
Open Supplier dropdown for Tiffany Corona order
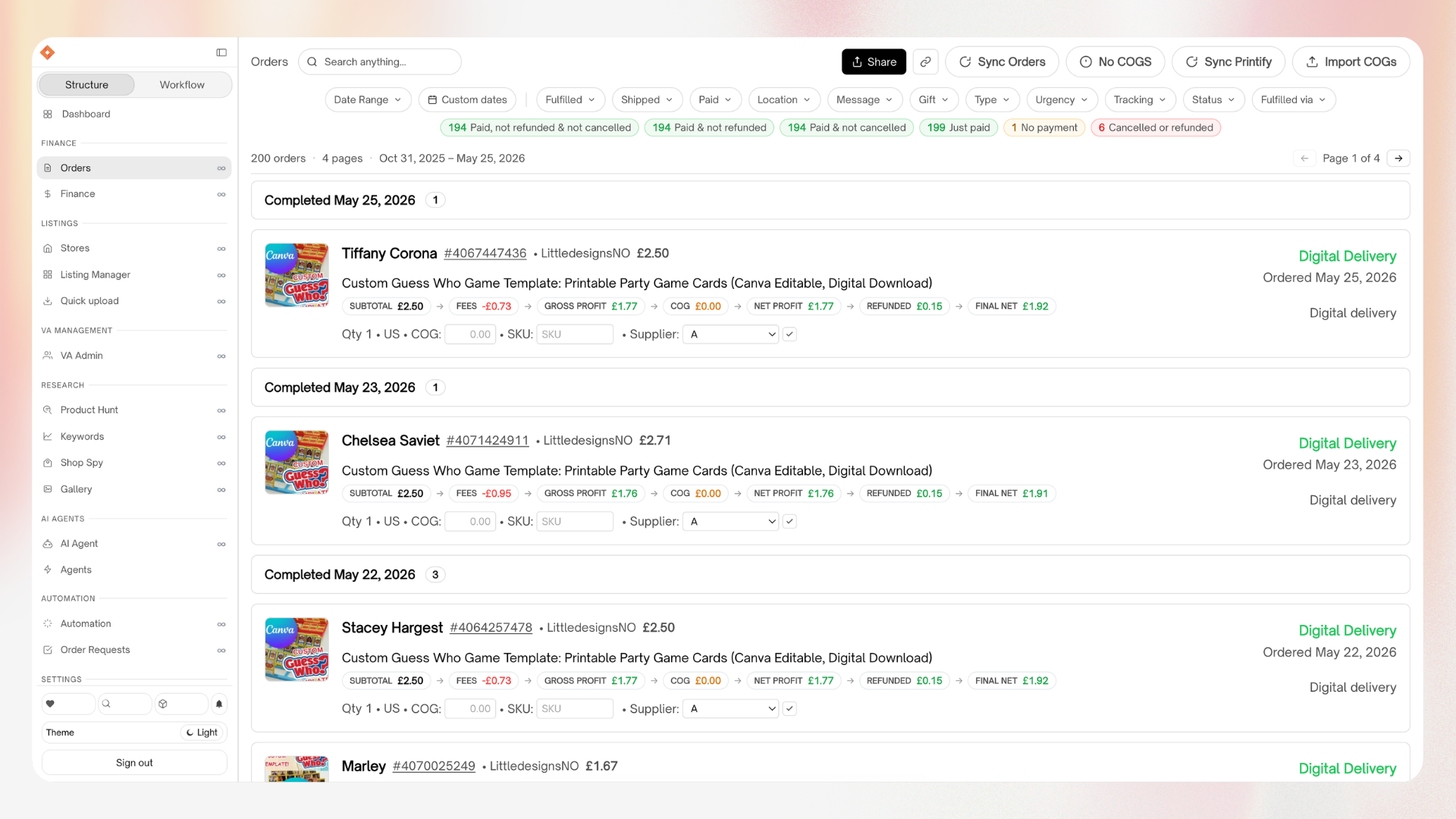click(x=731, y=334)
